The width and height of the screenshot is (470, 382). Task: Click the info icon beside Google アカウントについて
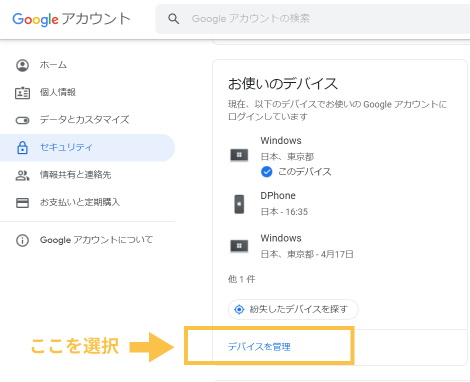pyautogui.click(x=22, y=240)
